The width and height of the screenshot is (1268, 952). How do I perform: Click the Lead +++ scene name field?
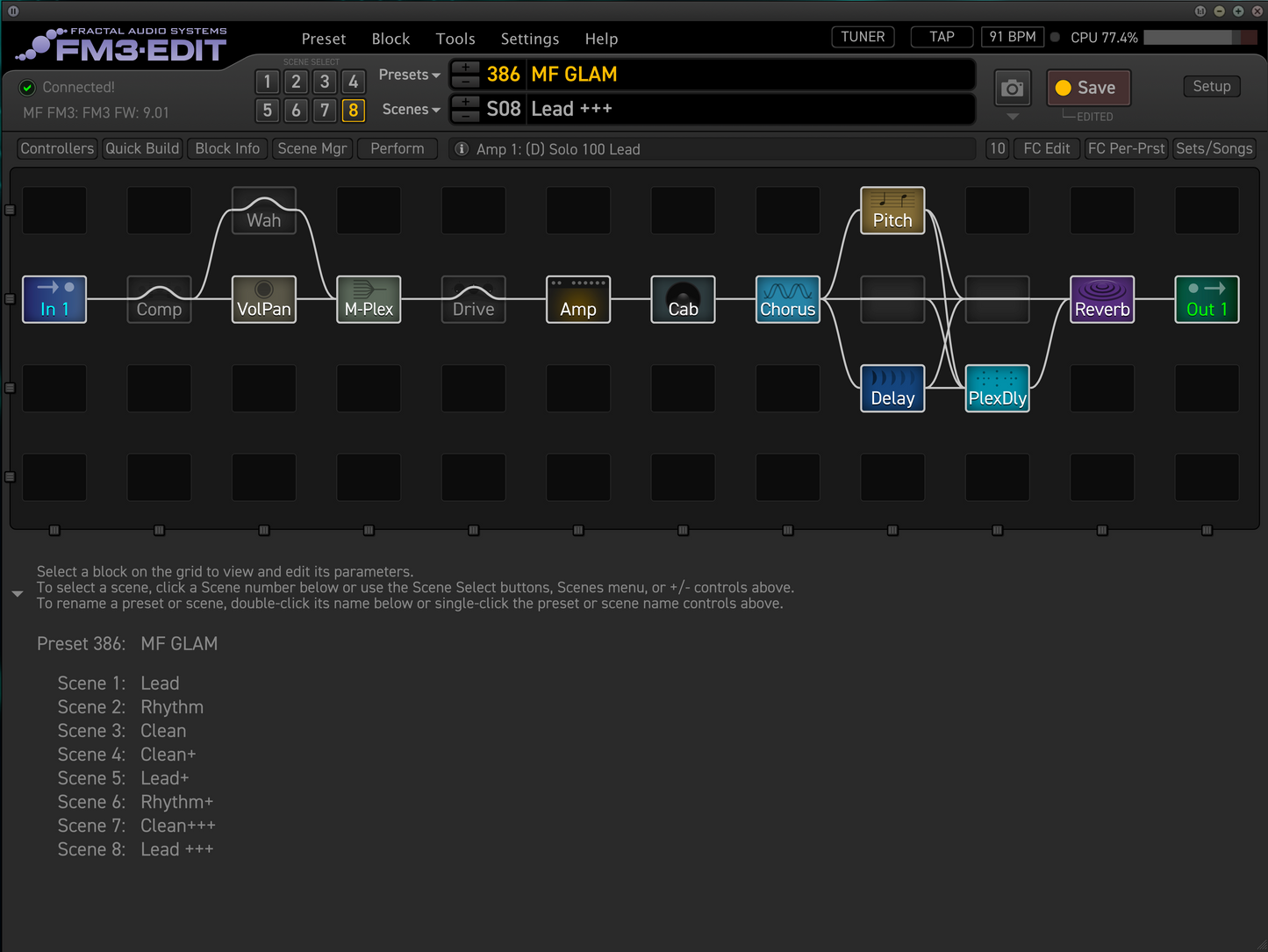(x=751, y=109)
